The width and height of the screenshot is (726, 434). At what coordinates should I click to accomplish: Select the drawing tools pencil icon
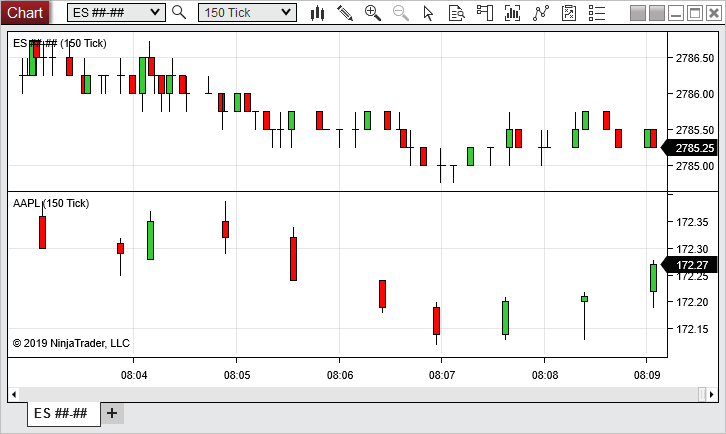click(x=345, y=13)
